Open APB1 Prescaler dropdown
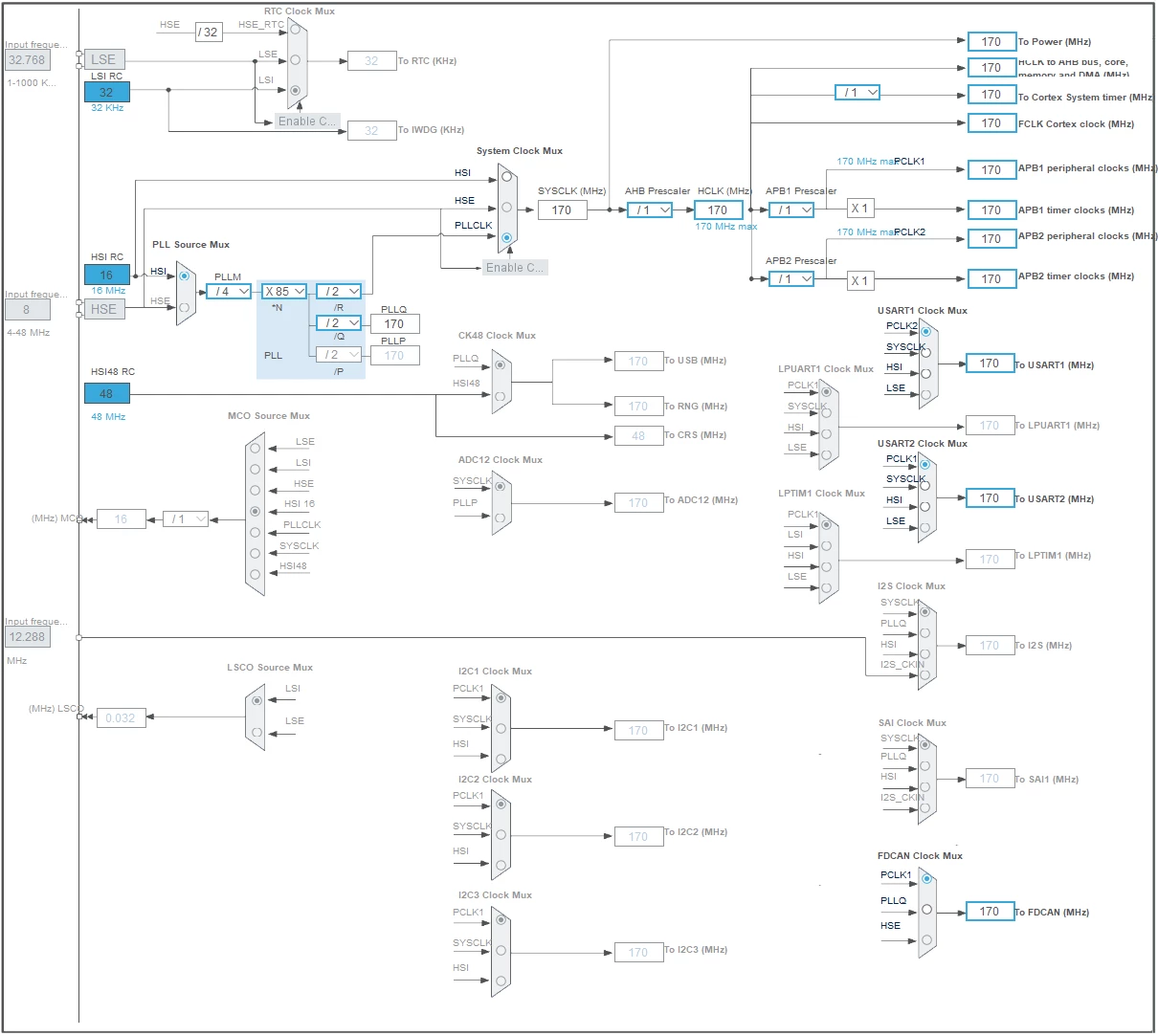Screen dimensions: 1158x1036 pyautogui.click(x=791, y=209)
